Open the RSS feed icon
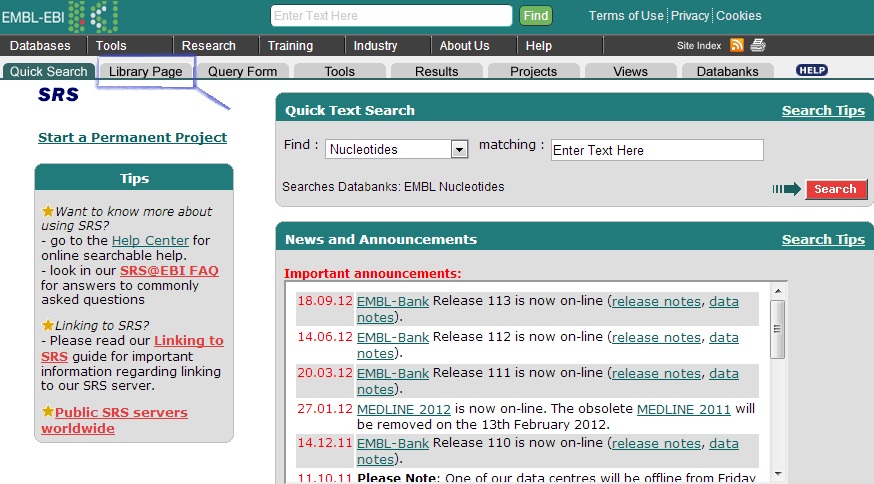Image resolution: width=874 pixels, height=484 pixels. pos(737,45)
